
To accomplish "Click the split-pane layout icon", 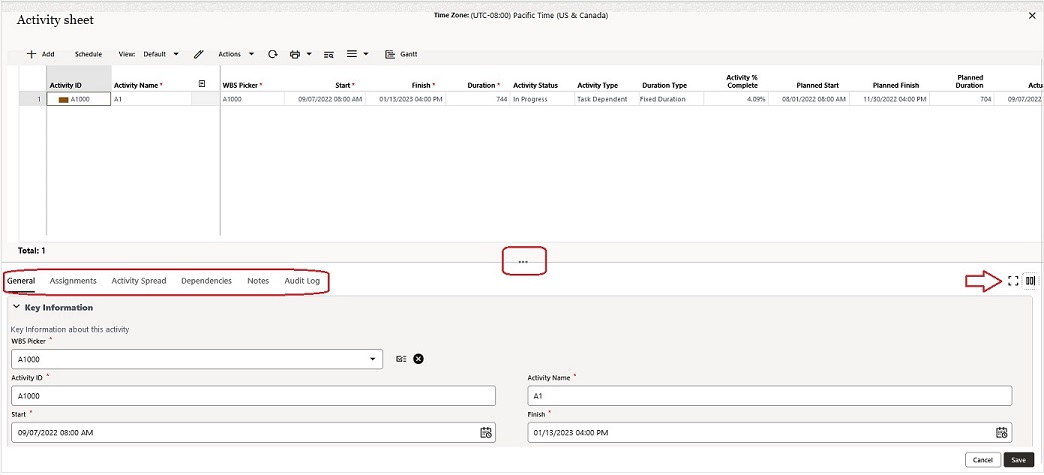I will [x=1030, y=281].
